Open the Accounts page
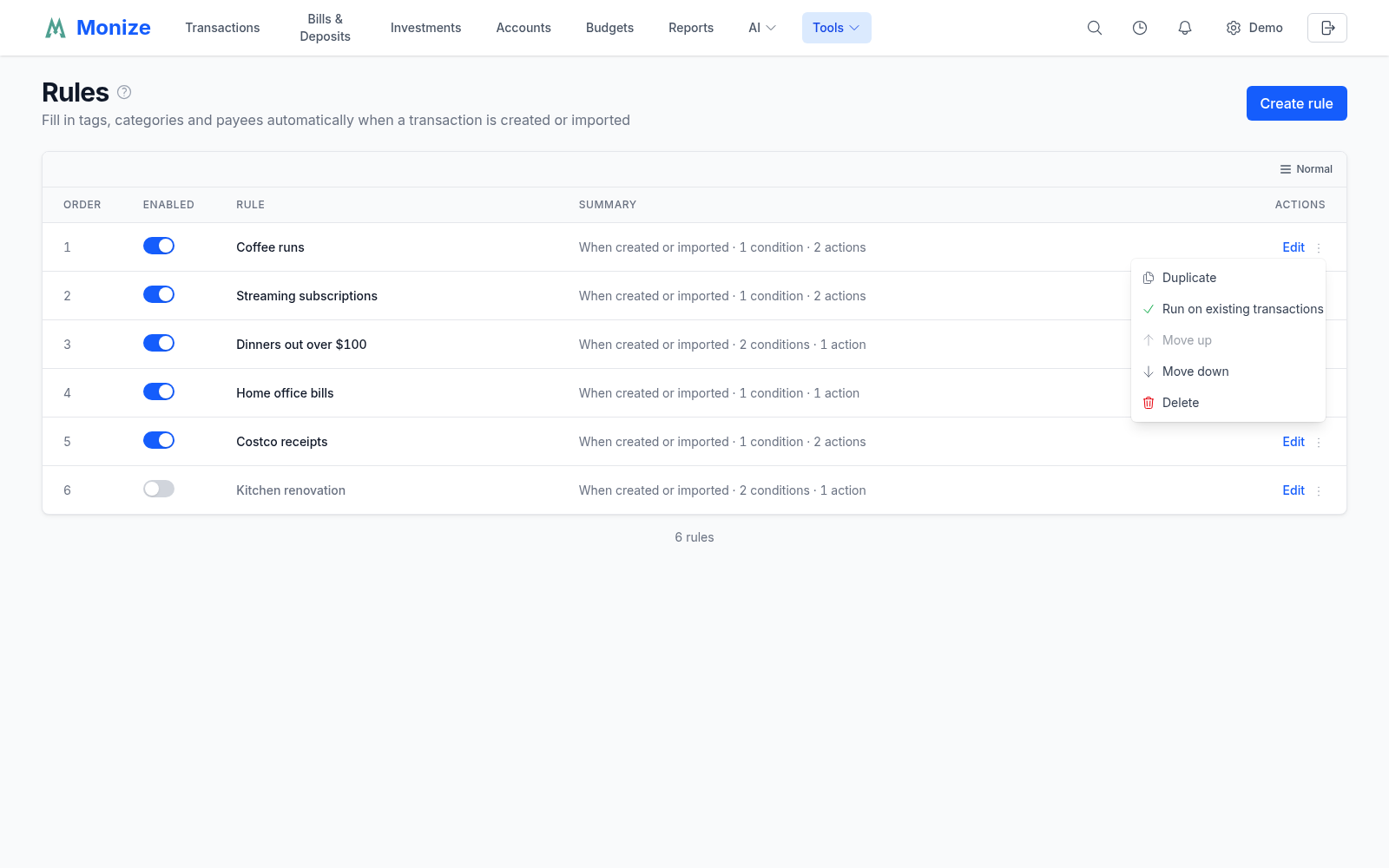The height and width of the screenshot is (868, 1389). click(x=523, y=28)
